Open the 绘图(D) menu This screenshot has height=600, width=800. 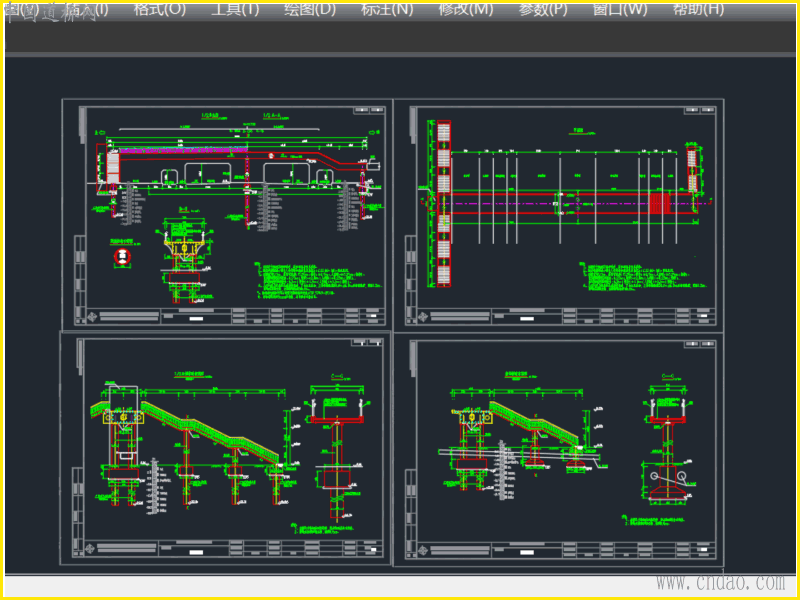(x=310, y=9)
